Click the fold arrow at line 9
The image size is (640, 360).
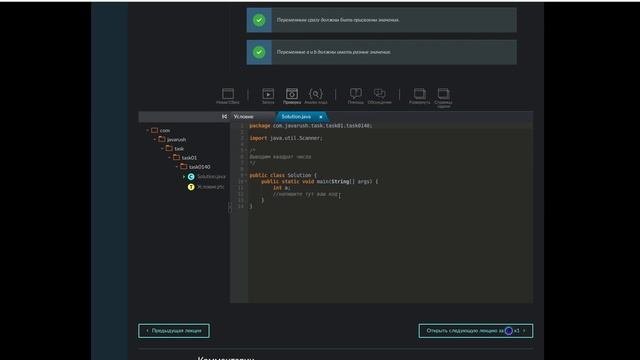coord(246,175)
